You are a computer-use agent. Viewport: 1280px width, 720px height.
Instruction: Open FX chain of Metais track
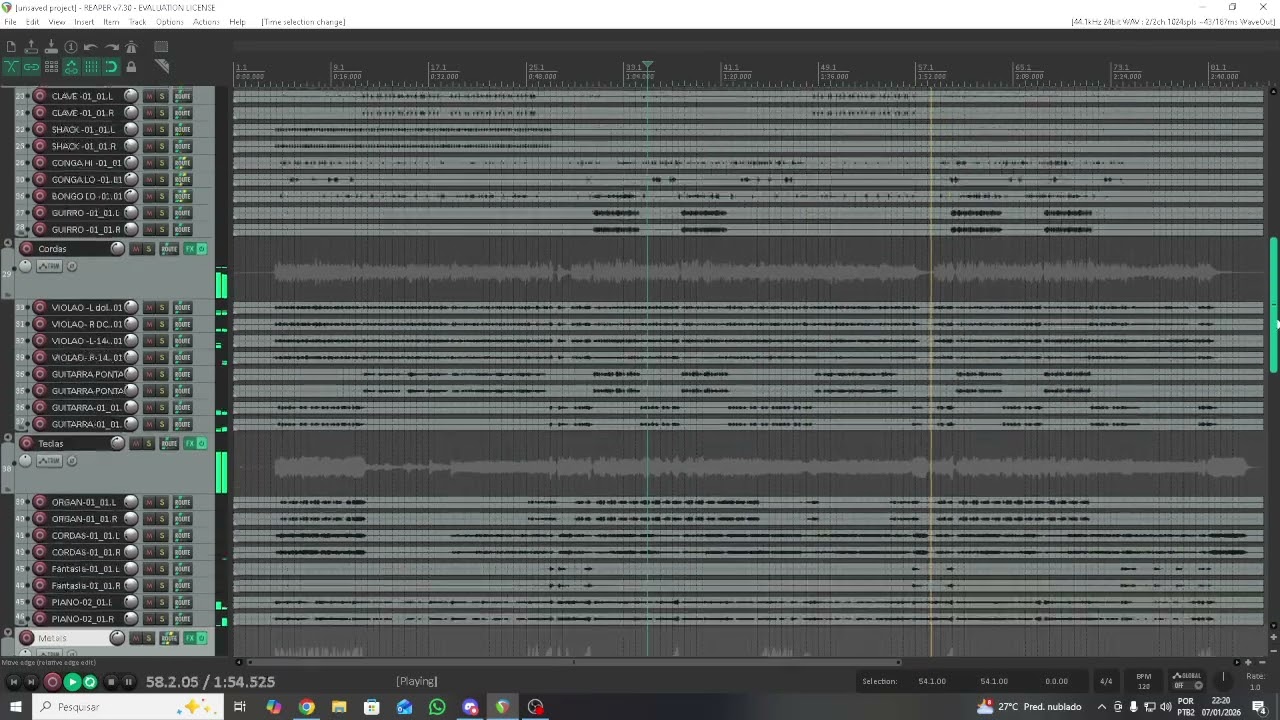(189, 638)
